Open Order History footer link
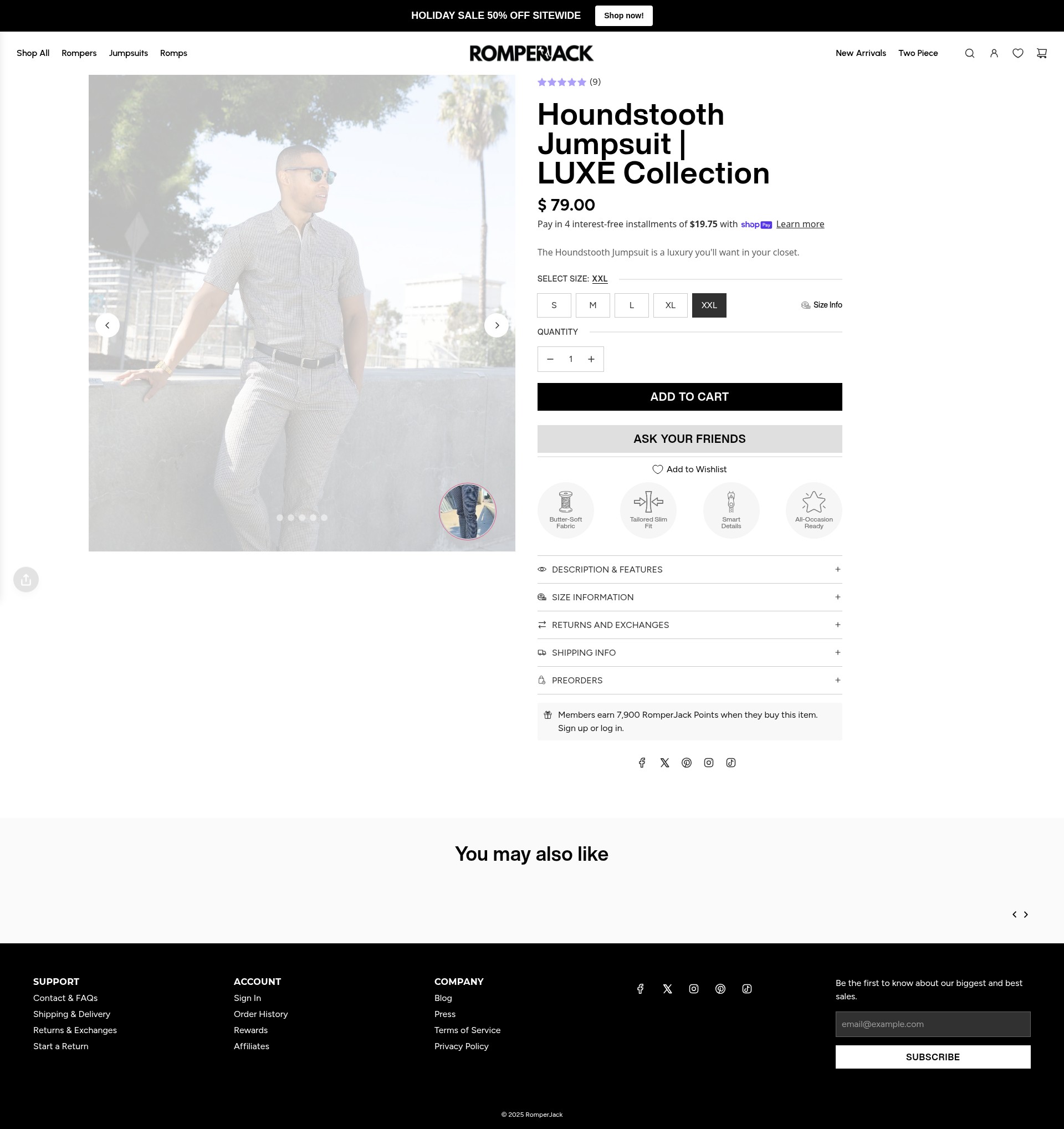This screenshot has width=1064, height=1129. pyautogui.click(x=260, y=1014)
